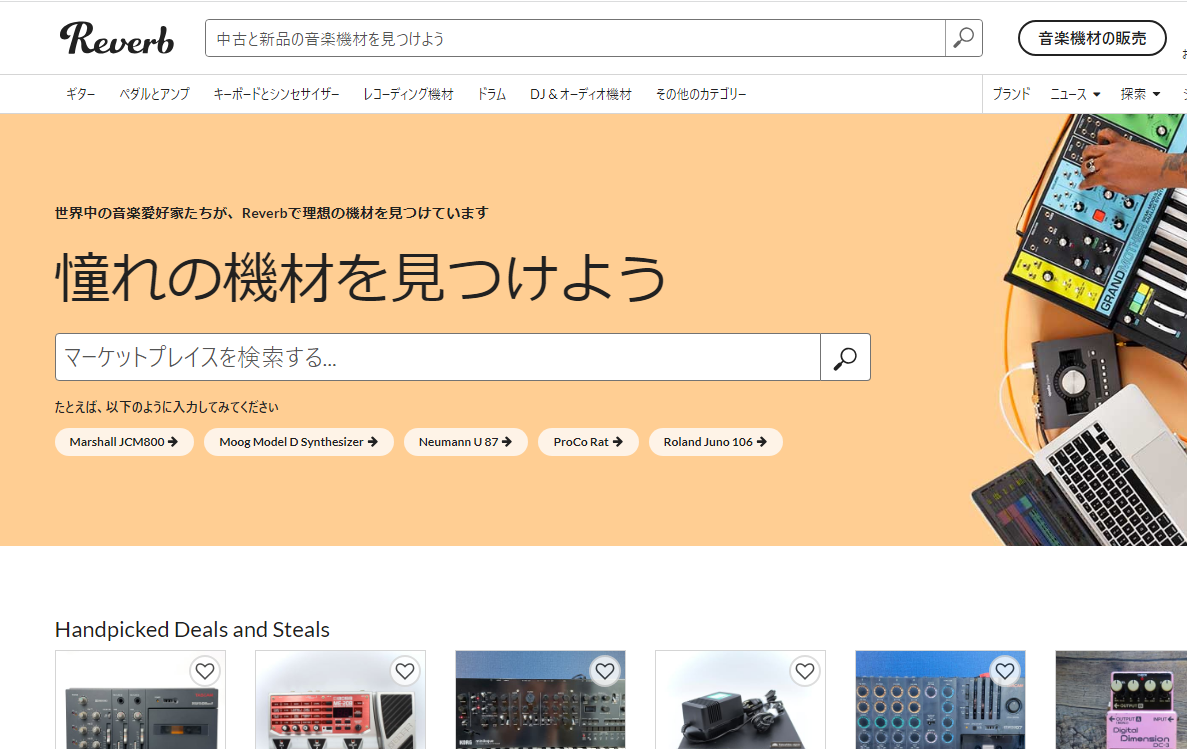Screen dimensions: 1187x749
Task: Open the cassette recorder product thumbnail
Action: coord(140,700)
